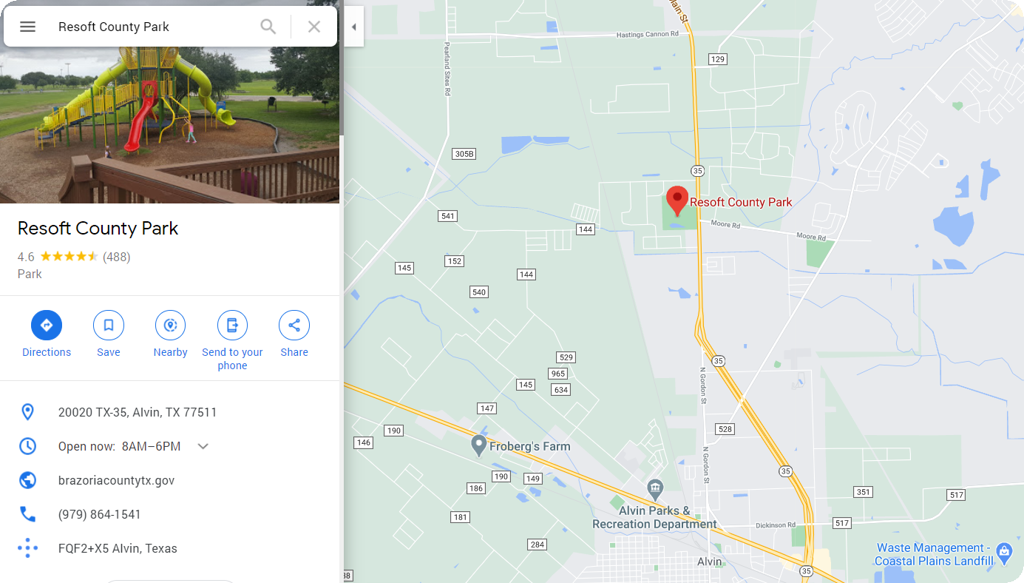Call phone number (979) 864-1541
This screenshot has height=583, width=1024.
coord(99,514)
